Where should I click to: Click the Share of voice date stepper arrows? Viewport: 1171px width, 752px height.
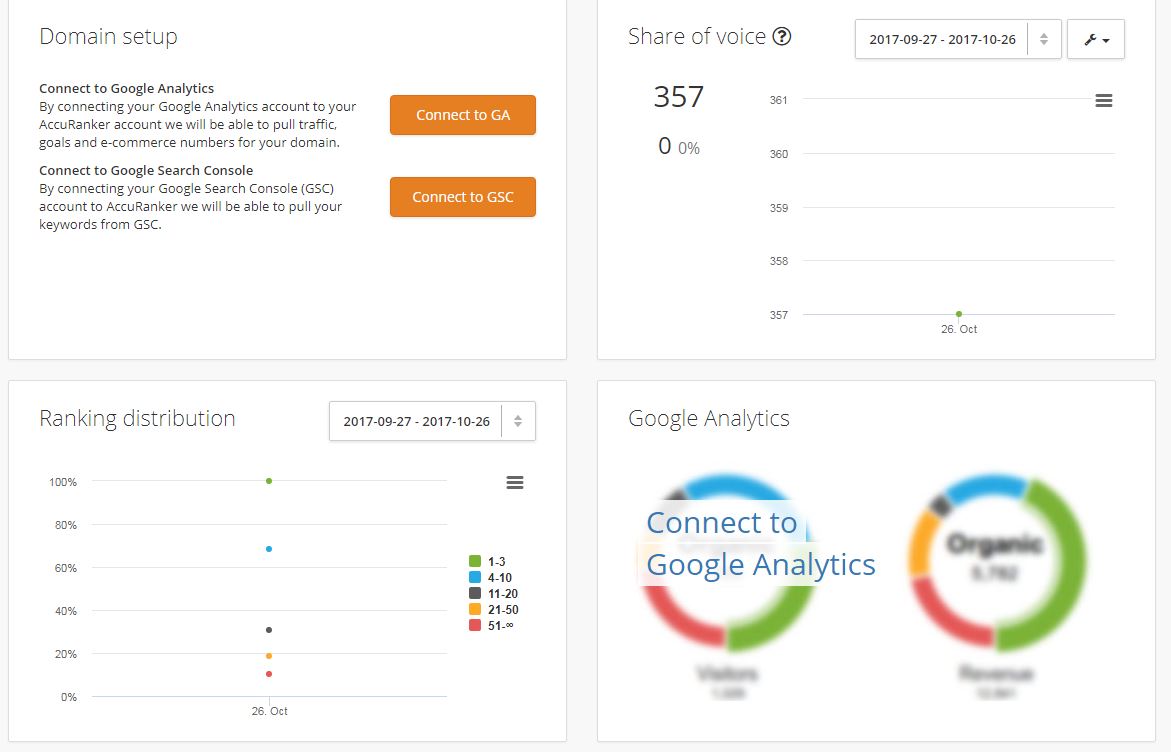point(1044,40)
